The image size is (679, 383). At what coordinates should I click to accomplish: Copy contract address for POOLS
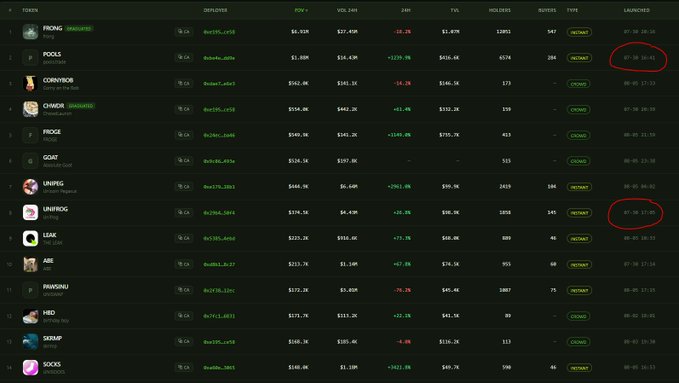[184, 57]
